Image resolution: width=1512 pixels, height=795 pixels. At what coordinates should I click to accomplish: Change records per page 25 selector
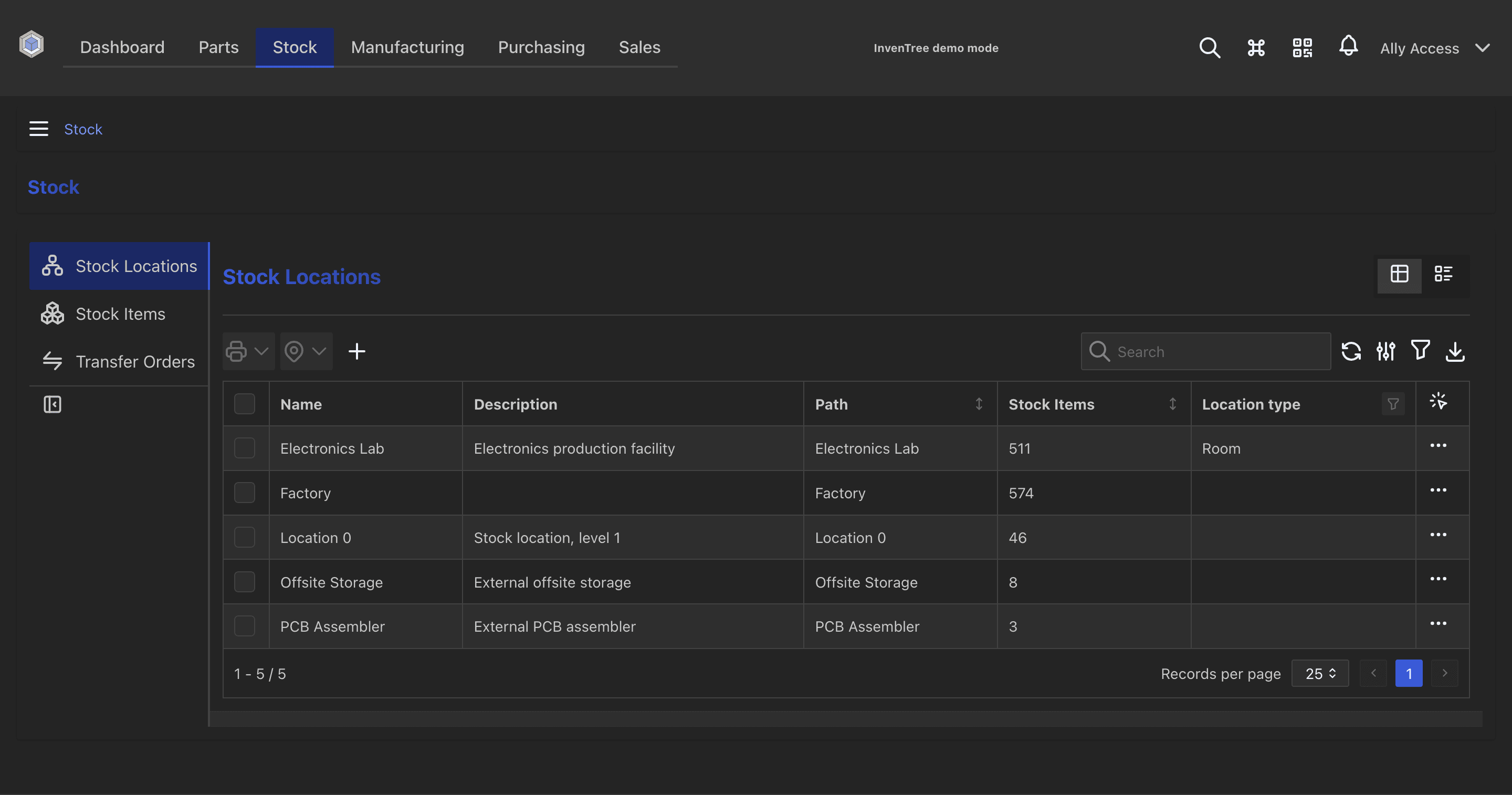pos(1319,674)
